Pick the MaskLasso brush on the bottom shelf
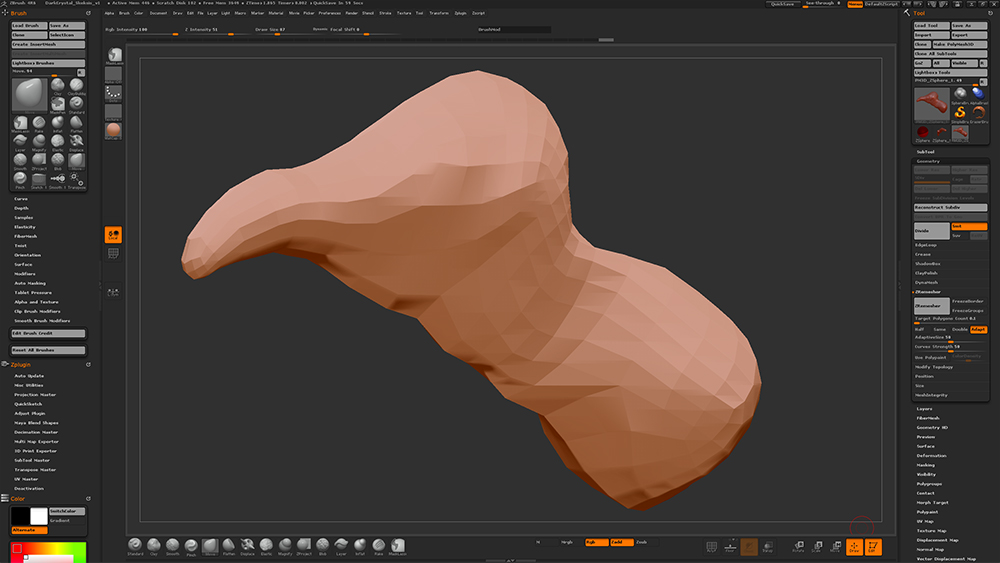The image size is (1000, 563). (397, 546)
